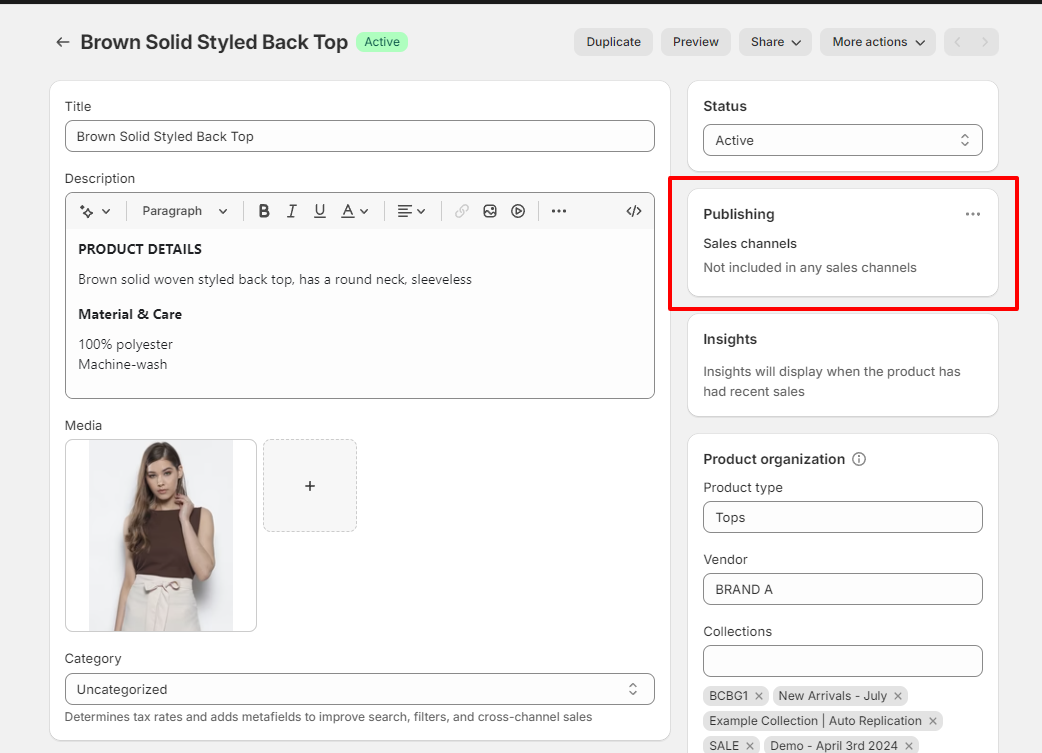The height and width of the screenshot is (753, 1042).
Task: Insert an image into the description
Action: [489, 211]
